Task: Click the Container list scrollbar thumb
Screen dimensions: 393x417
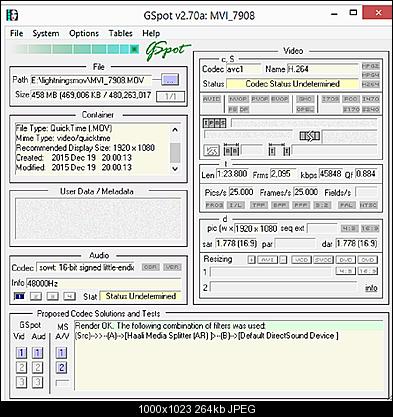Action: [x=175, y=153]
